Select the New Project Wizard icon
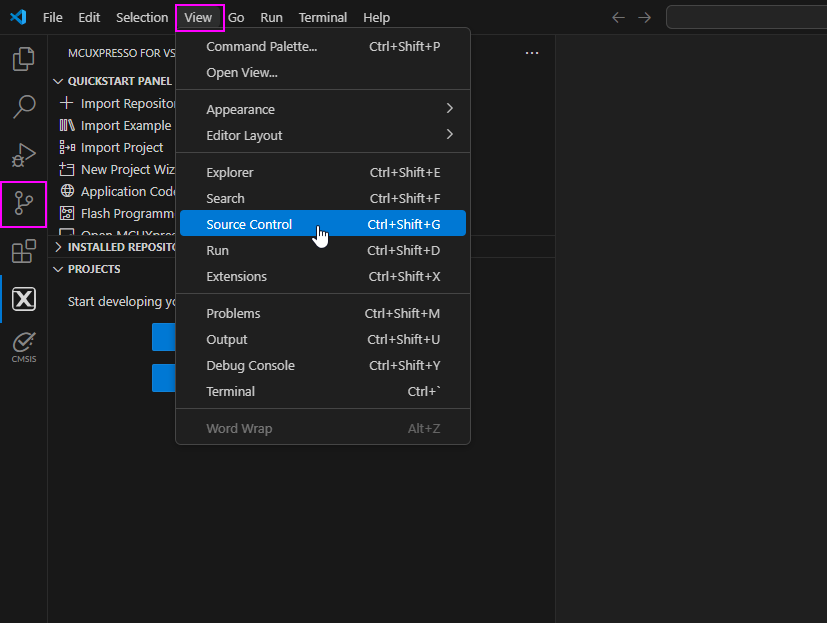The image size is (827, 623). (x=65, y=169)
